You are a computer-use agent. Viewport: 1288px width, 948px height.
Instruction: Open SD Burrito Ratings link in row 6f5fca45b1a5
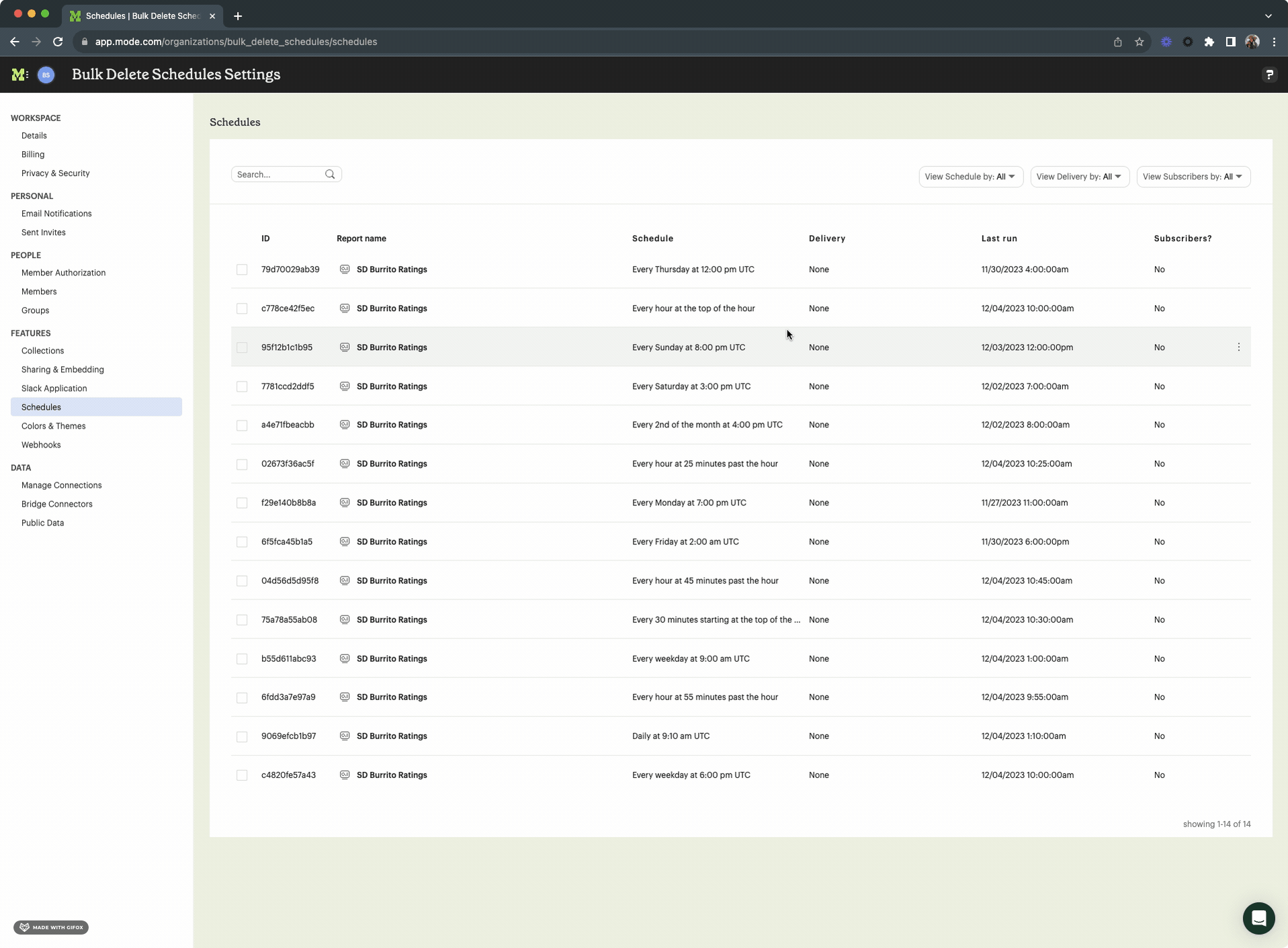[392, 542]
